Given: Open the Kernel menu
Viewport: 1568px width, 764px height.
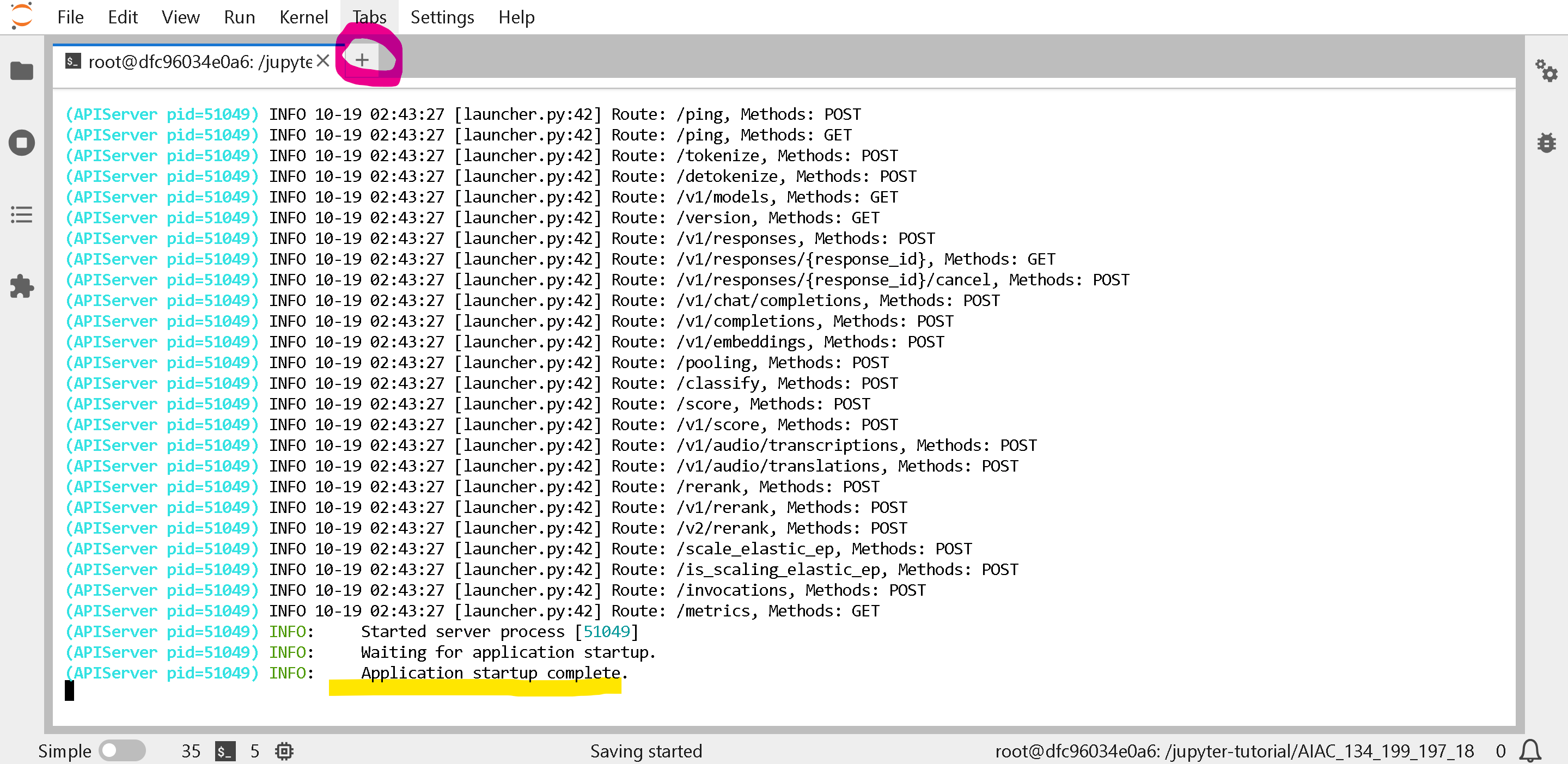Looking at the screenshot, I should click(x=303, y=17).
